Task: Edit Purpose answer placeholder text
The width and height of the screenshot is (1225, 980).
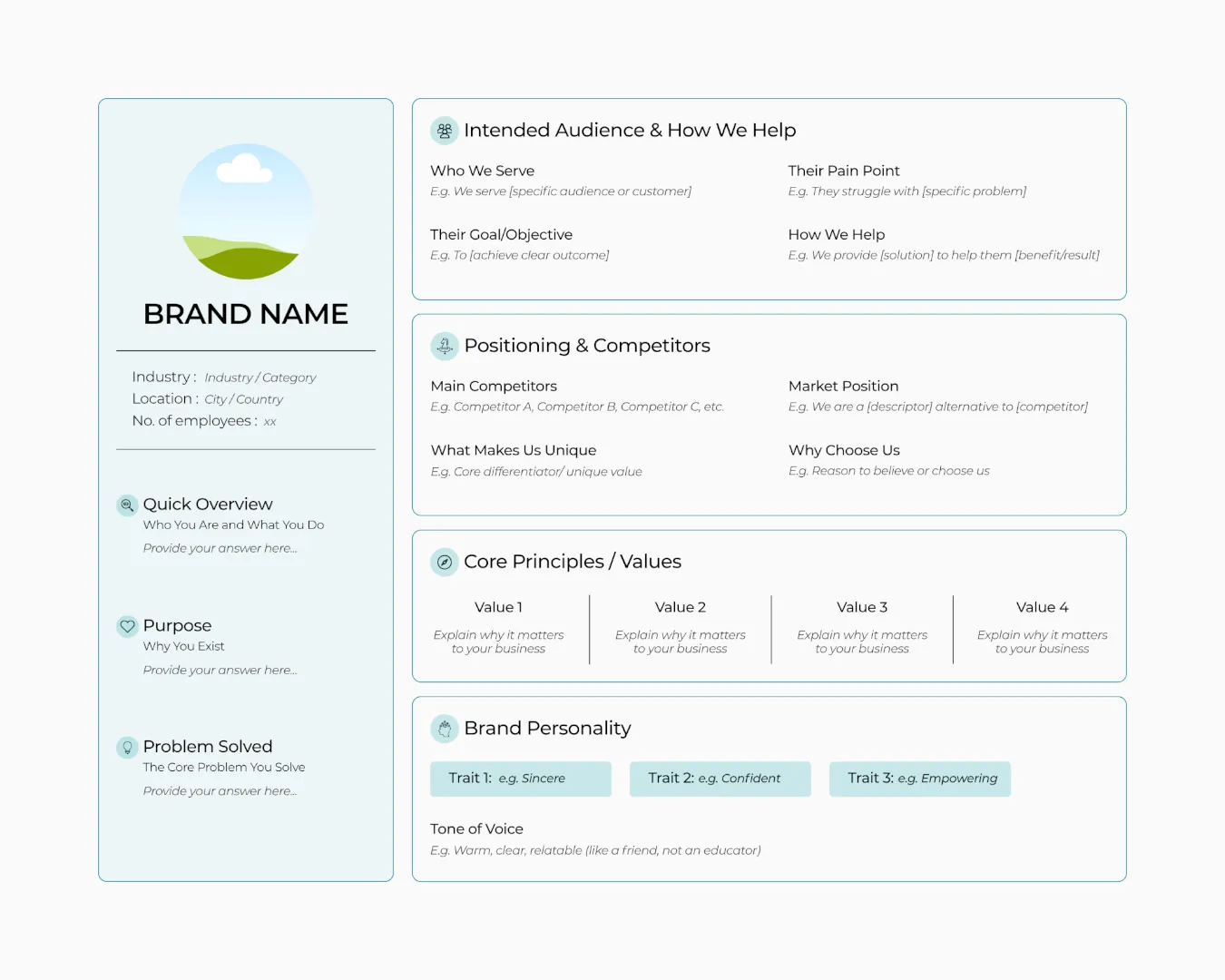Action: click(220, 670)
